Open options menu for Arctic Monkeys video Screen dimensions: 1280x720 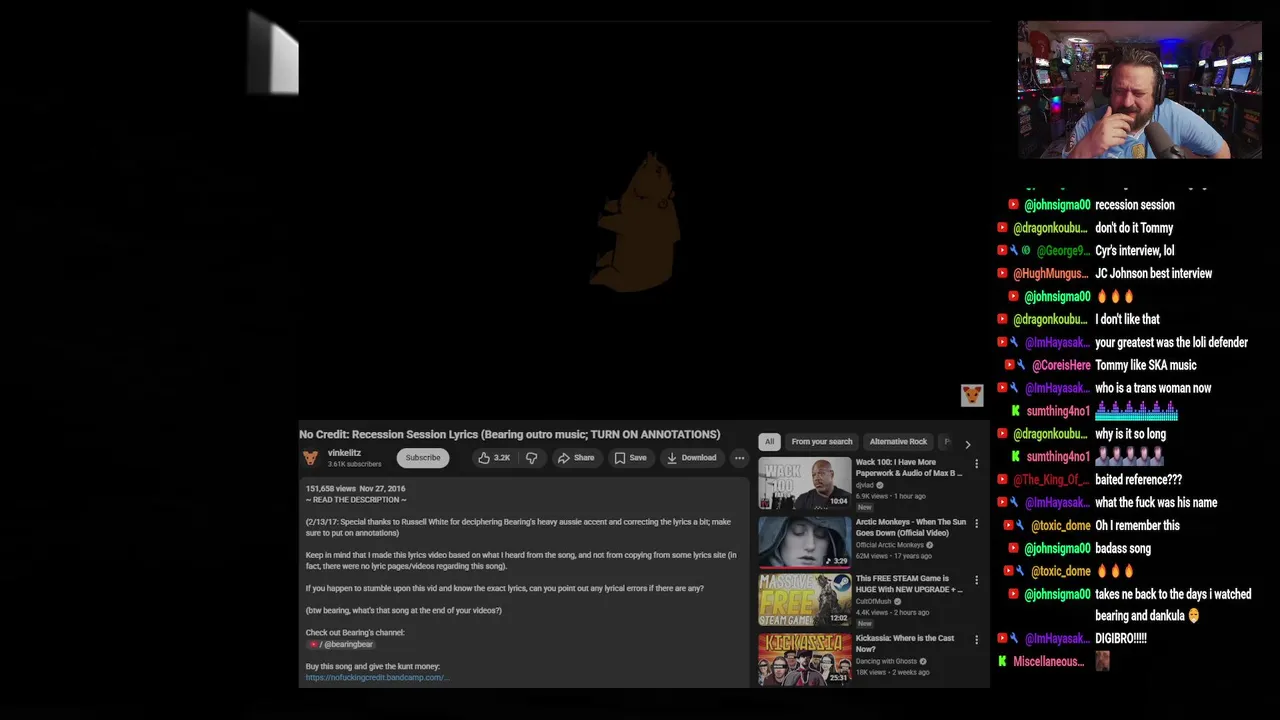click(x=976, y=523)
